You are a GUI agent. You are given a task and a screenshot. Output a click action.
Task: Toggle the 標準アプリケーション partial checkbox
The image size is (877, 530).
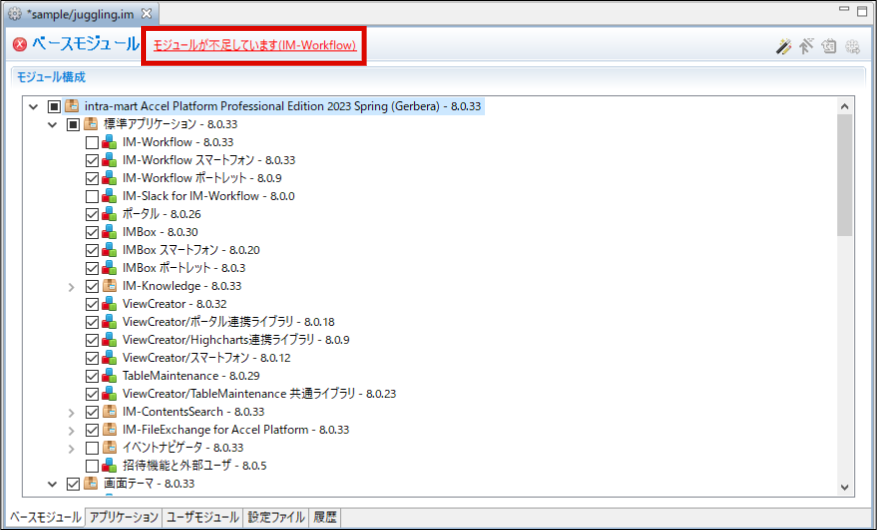click(x=73, y=124)
